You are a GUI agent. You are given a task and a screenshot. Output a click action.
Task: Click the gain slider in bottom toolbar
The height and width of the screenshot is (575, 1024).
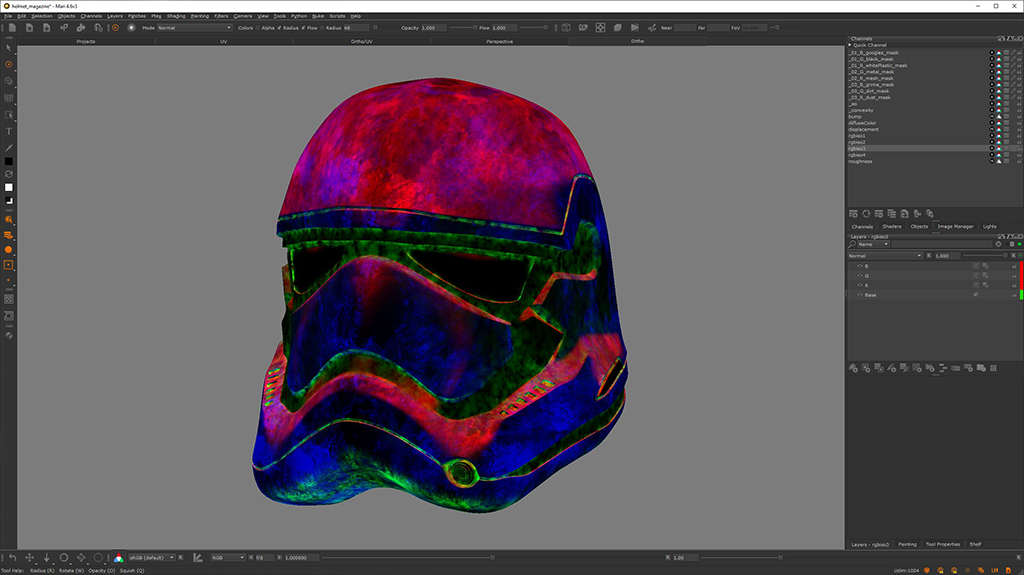click(x=408, y=557)
